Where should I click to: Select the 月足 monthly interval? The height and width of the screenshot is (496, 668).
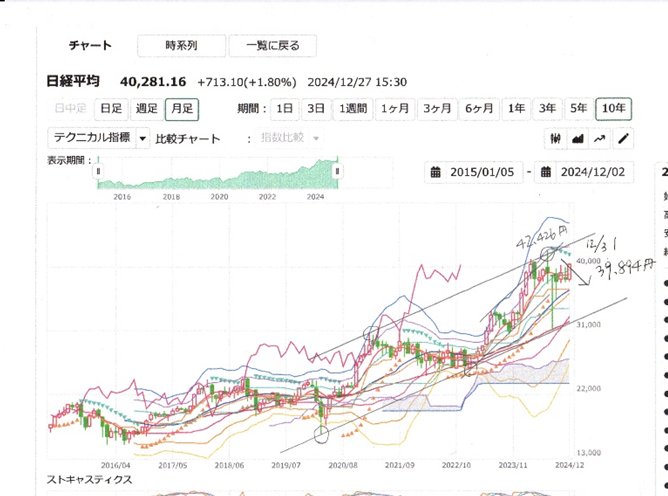181,108
